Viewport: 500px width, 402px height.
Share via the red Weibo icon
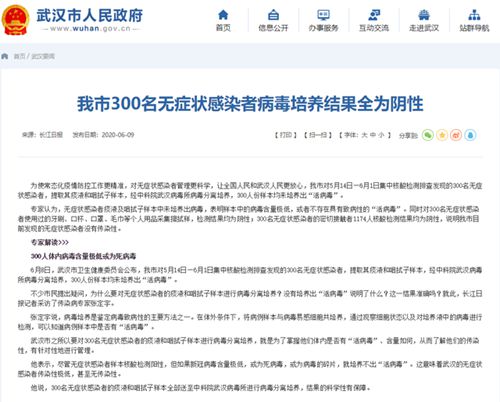point(456,135)
